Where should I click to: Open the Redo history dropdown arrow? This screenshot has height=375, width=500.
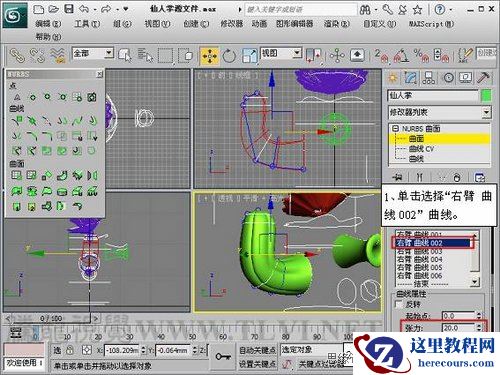117,9
